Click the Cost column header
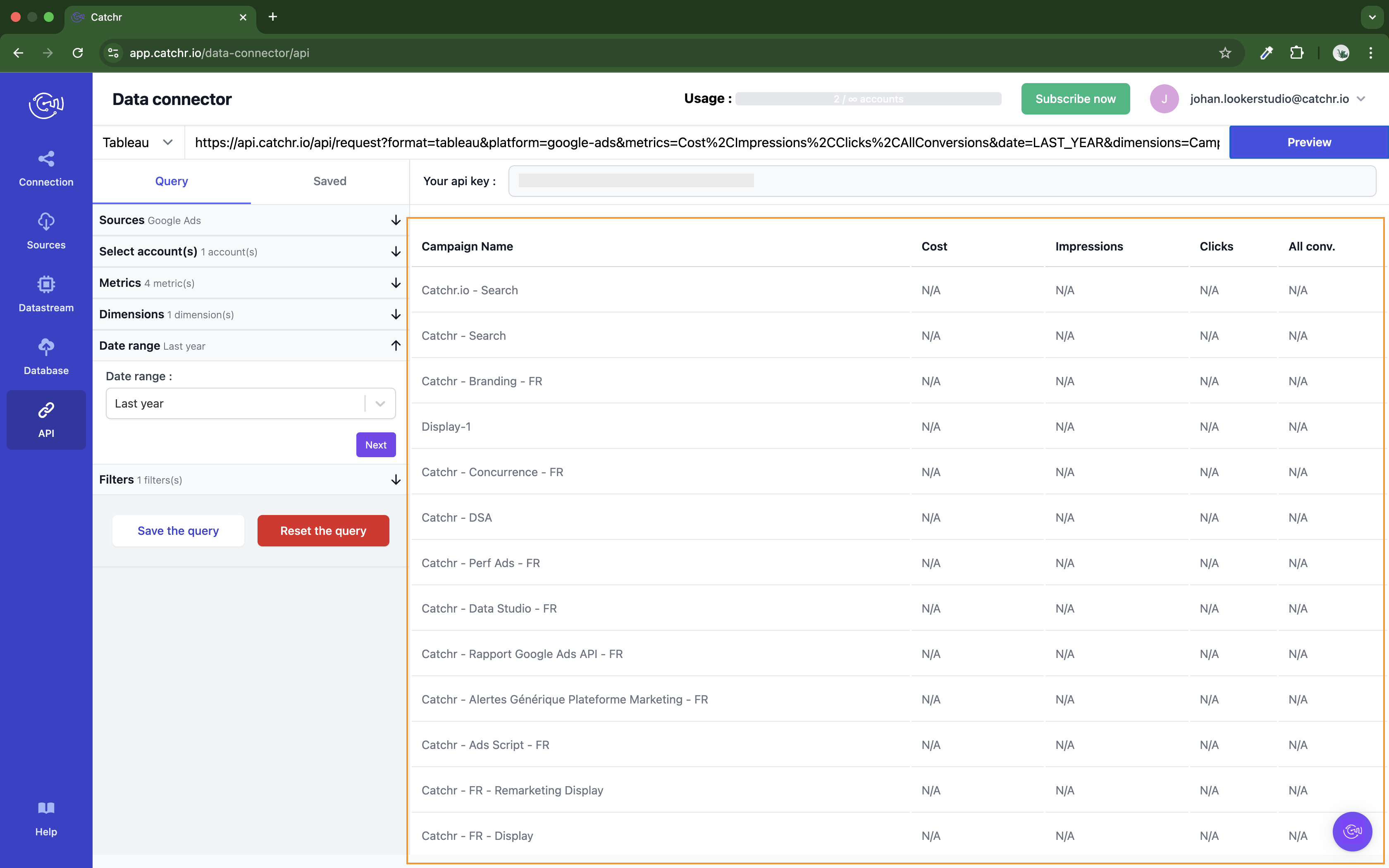 (934, 246)
